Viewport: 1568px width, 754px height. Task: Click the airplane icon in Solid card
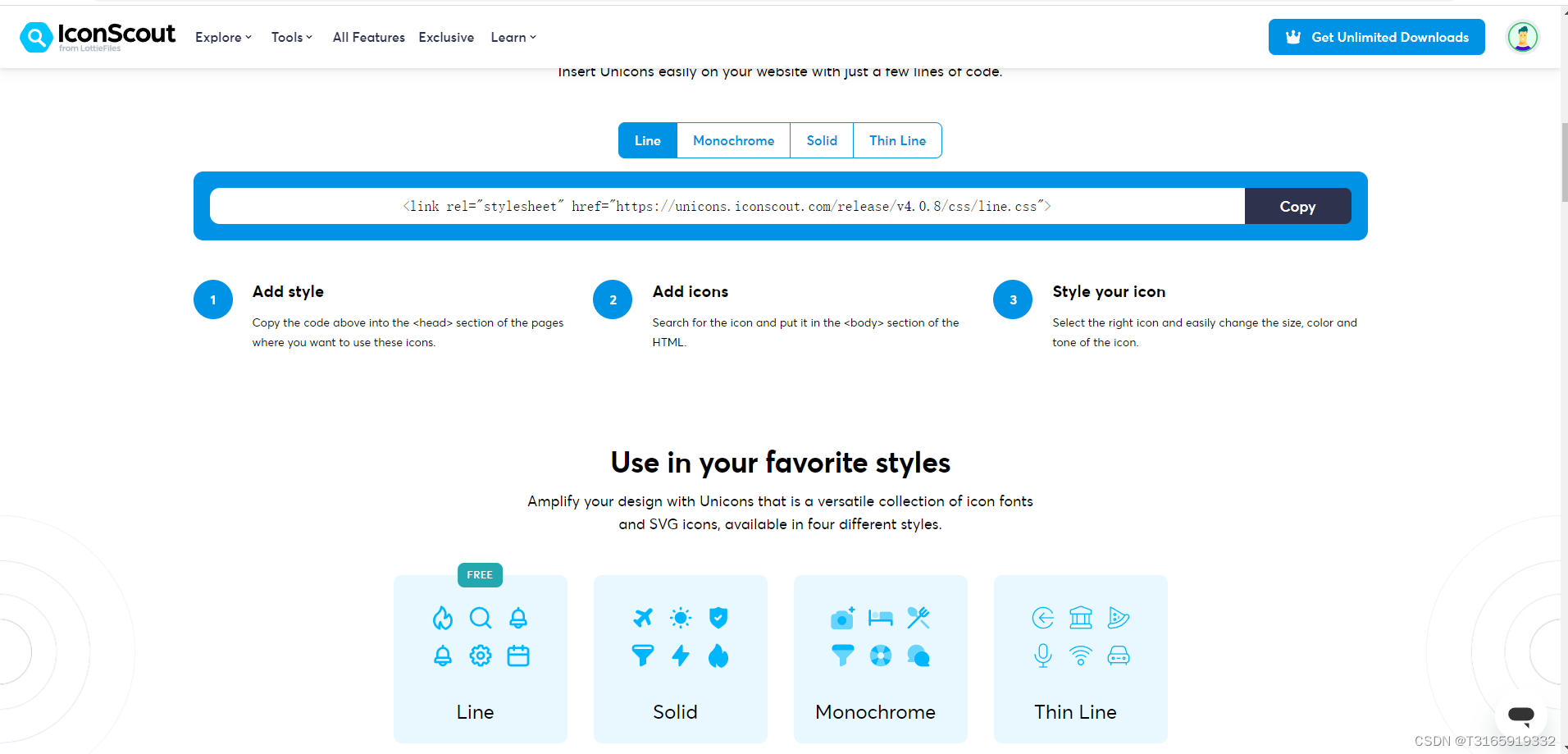[643, 617]
